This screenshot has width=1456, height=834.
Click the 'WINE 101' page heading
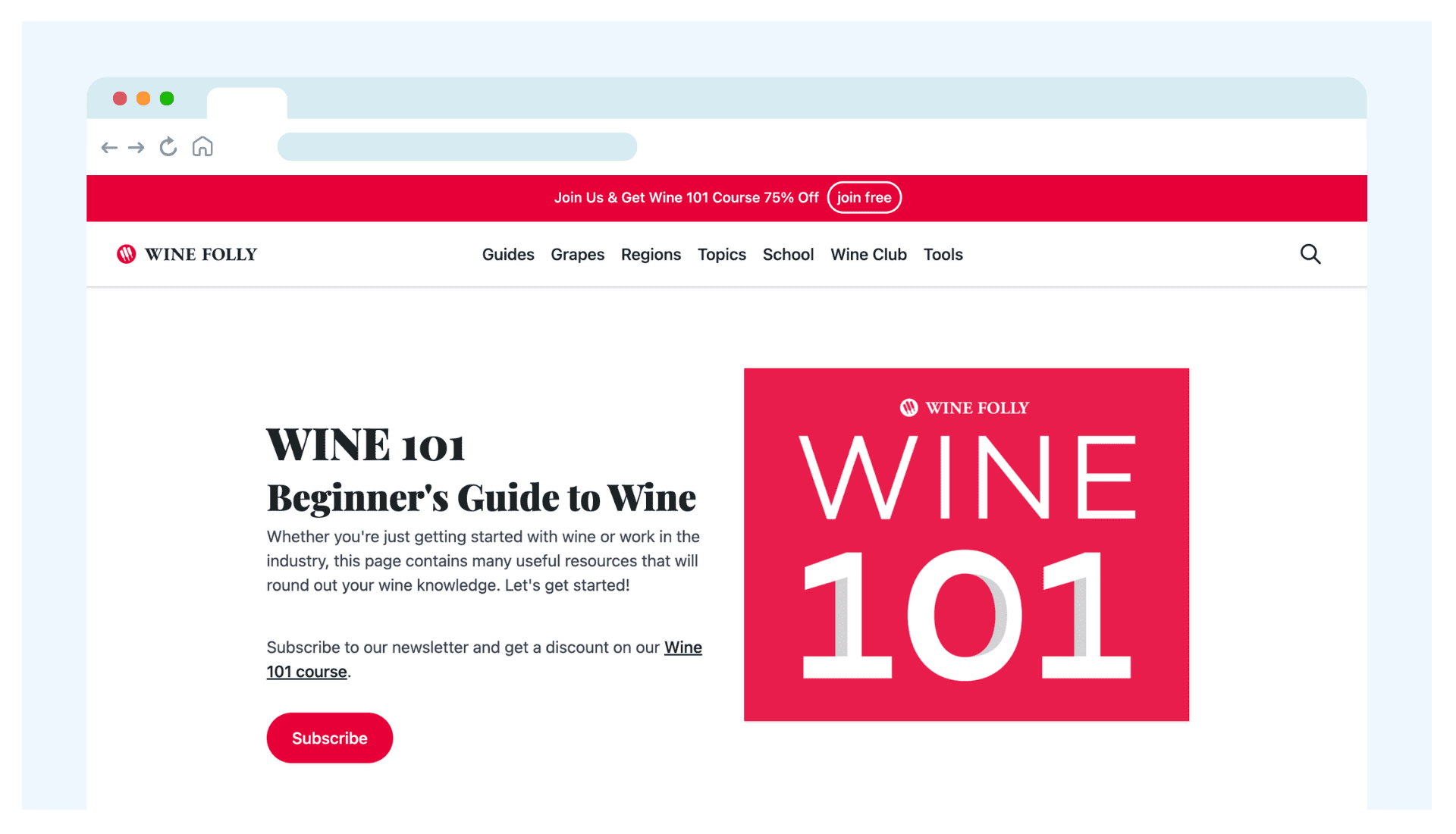click(366, 445)
